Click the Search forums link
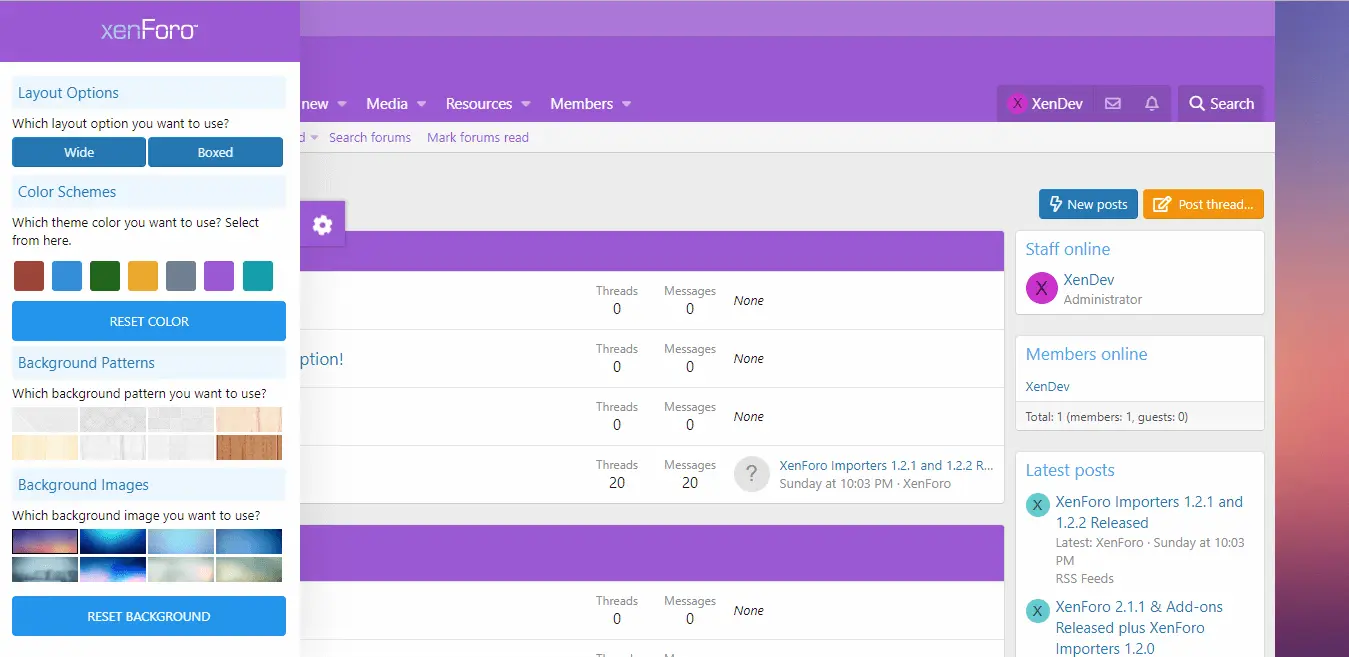 (370, 137)
